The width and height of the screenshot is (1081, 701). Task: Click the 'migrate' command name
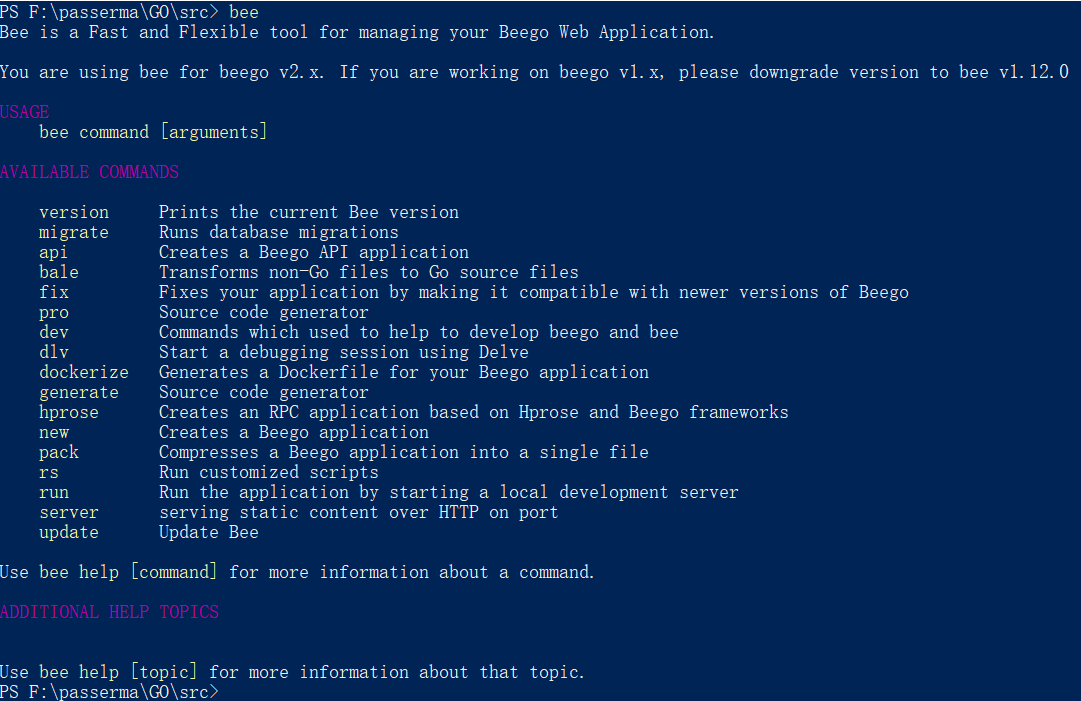(74, 232)
